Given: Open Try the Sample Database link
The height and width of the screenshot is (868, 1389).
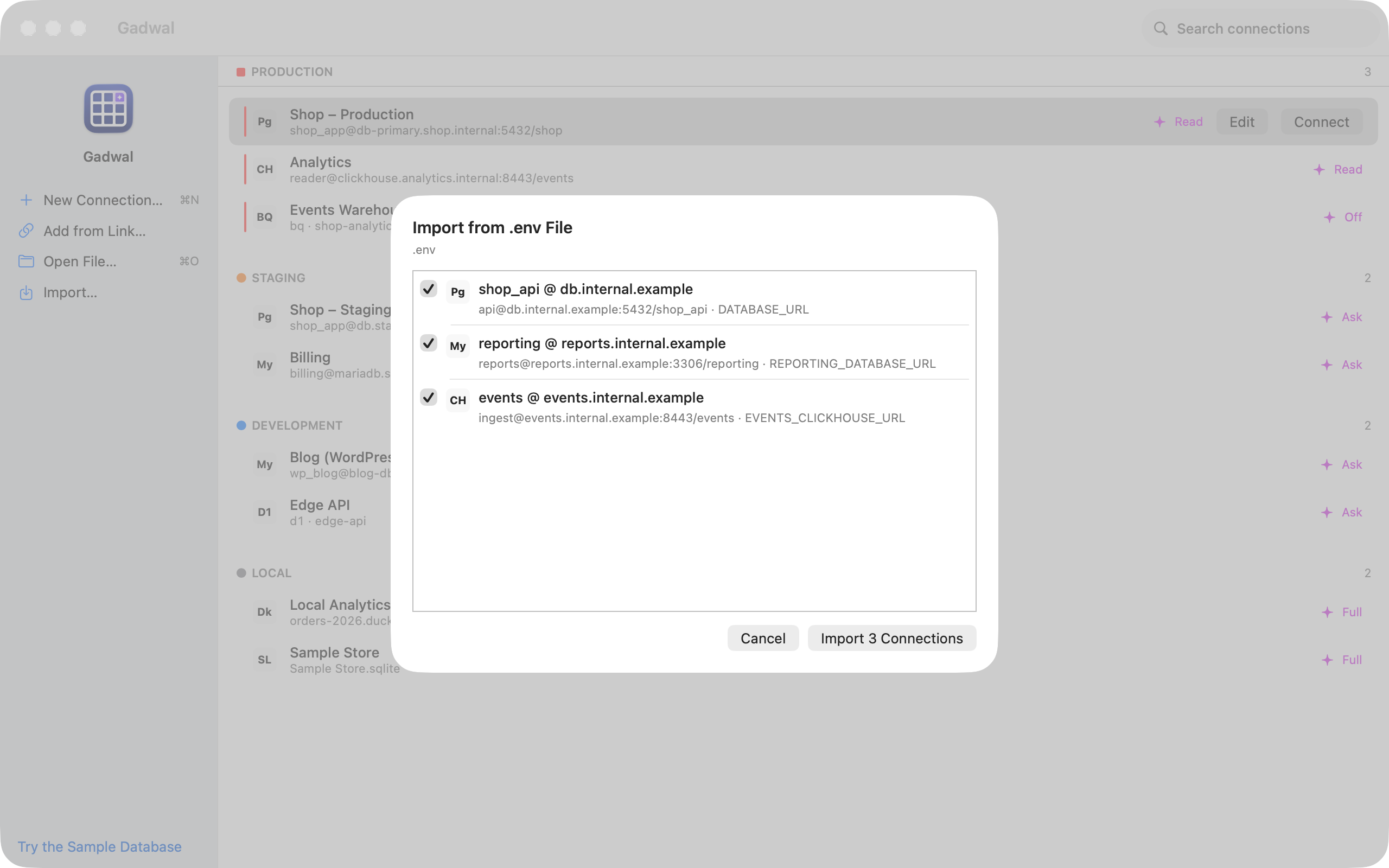Looking at the screenshot, I should point(99,846).
